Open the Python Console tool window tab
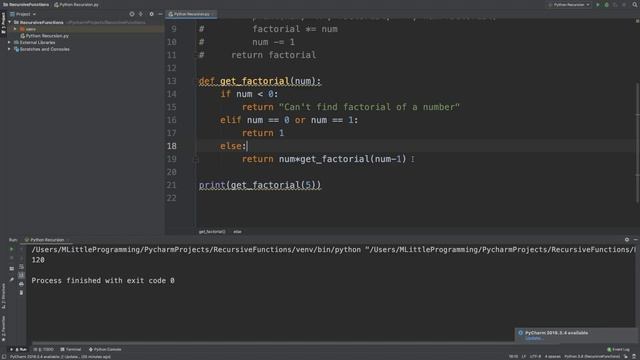The image size is (640, 360). click(x=105, y=349)
